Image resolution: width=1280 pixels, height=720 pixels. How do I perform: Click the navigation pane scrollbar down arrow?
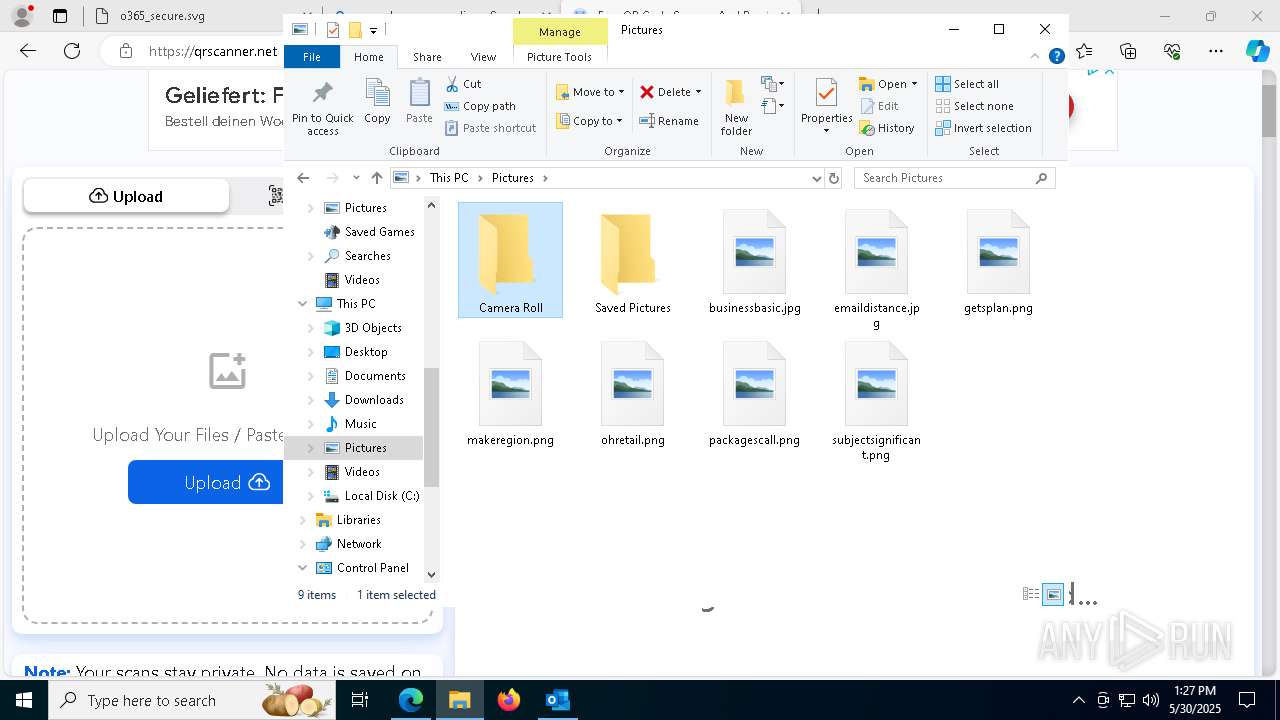432,575
